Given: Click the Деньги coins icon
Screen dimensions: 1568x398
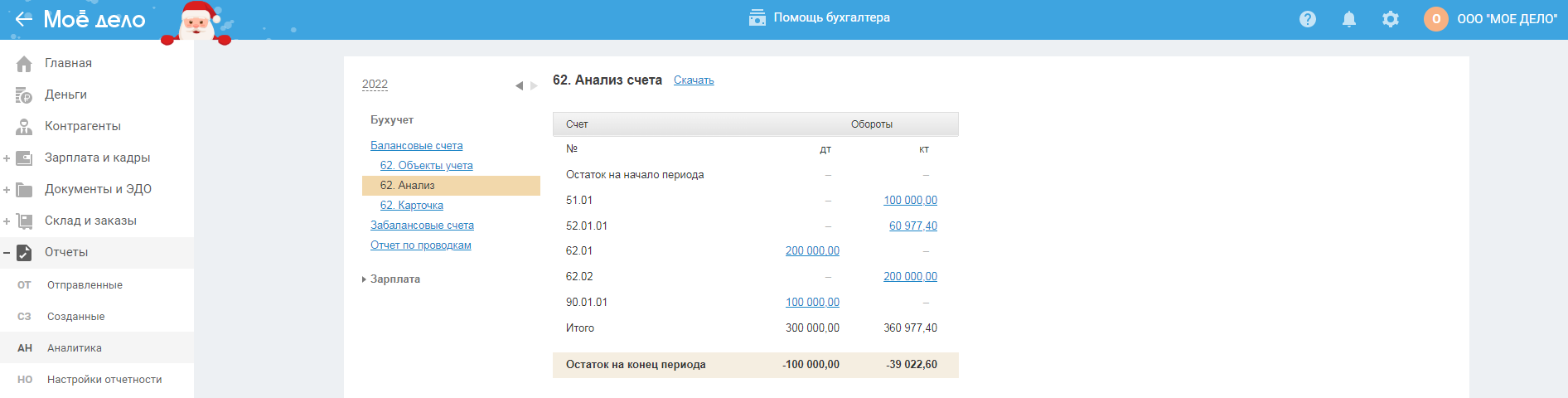Looking at the screenshot, I should tap(24, 95).
